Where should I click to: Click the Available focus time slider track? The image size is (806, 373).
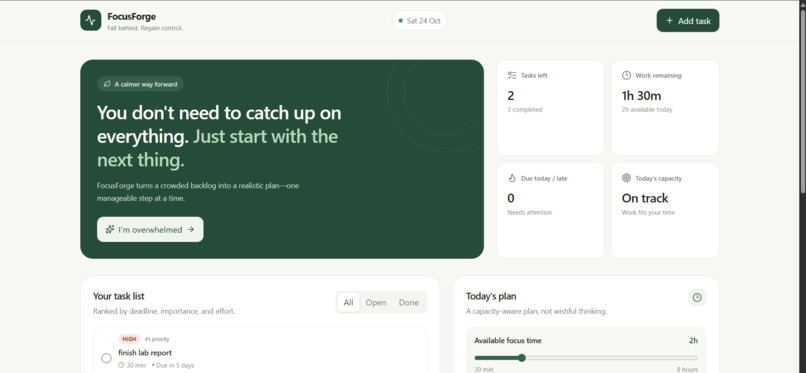[586, 358]
